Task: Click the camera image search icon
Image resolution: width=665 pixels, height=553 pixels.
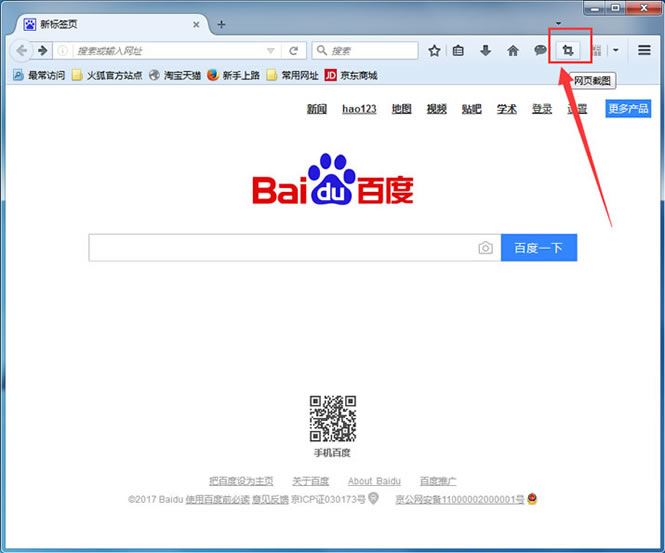Action: point(486,248)
